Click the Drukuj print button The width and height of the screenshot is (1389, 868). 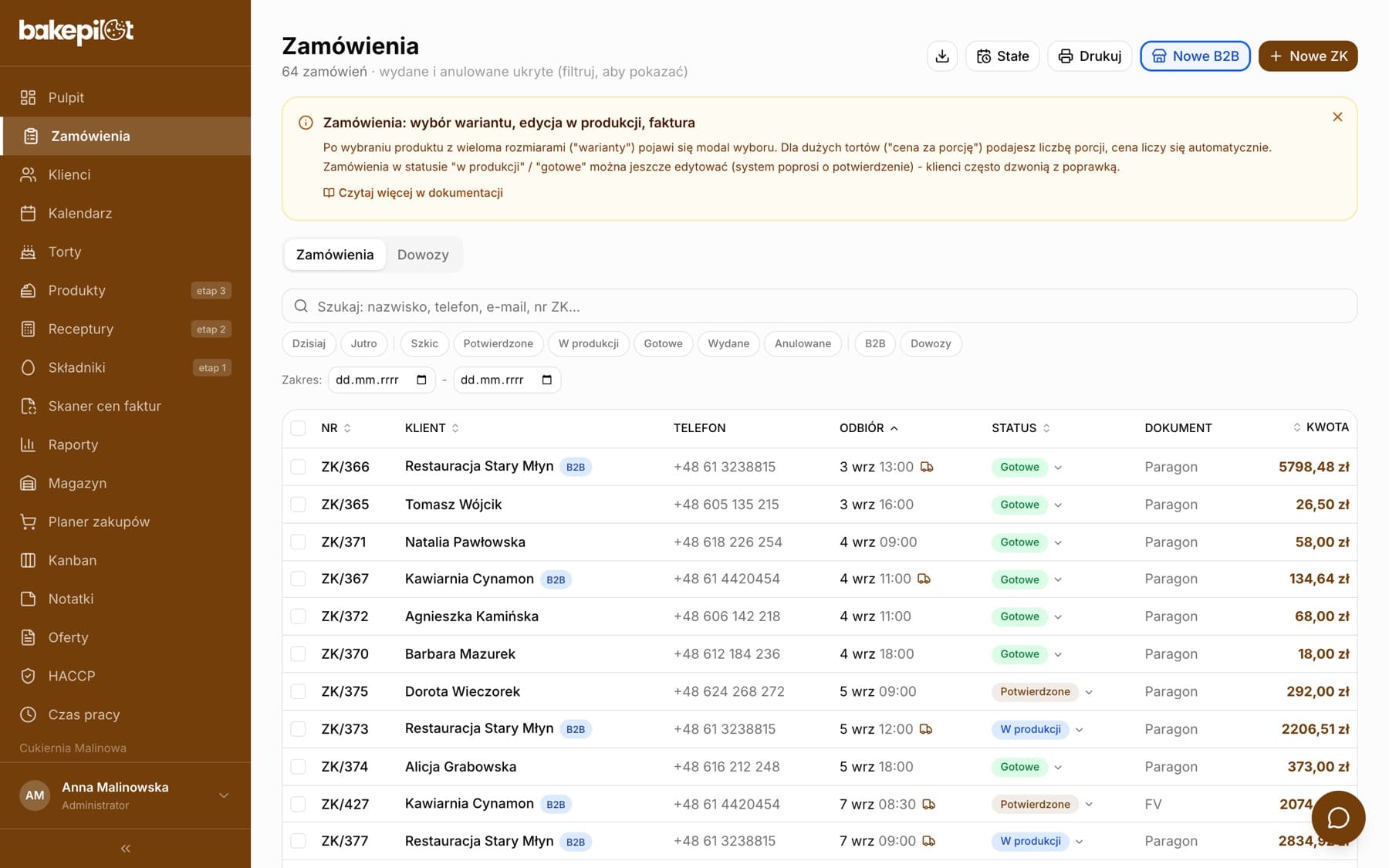tap(1090, 56)
